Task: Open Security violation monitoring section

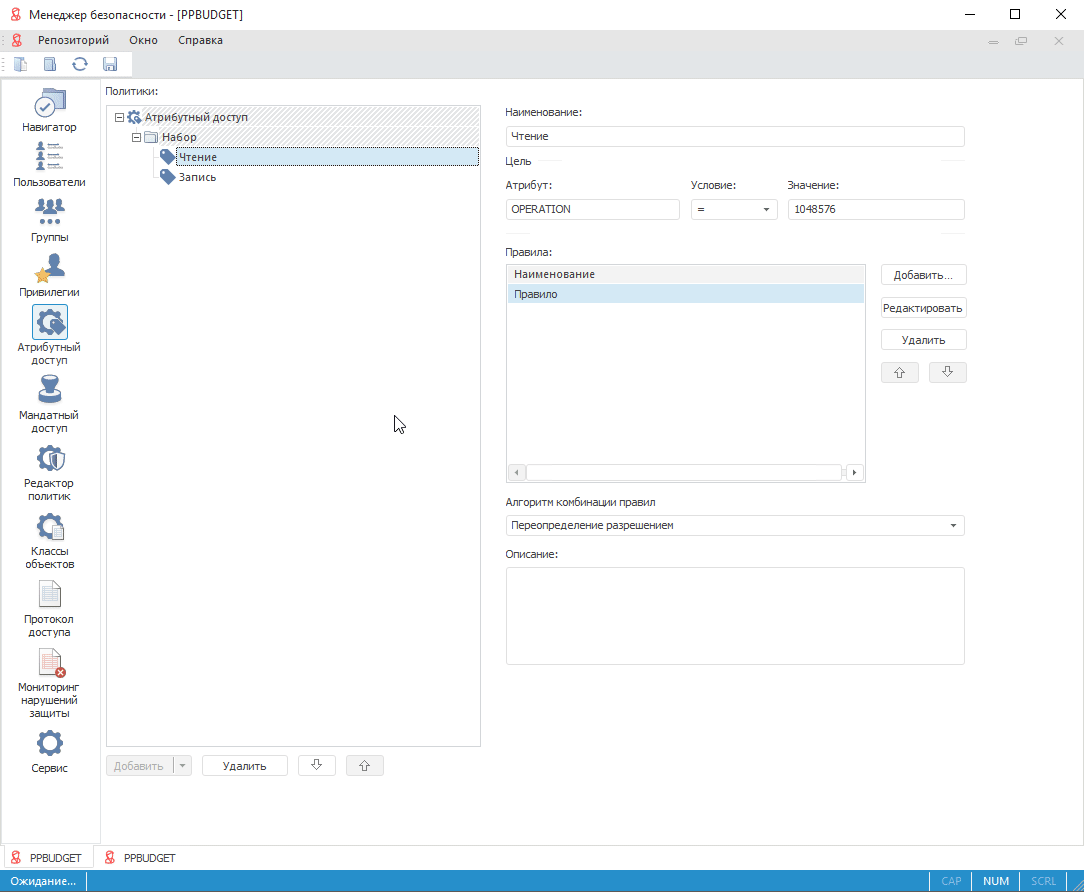Action: (50, 663)
